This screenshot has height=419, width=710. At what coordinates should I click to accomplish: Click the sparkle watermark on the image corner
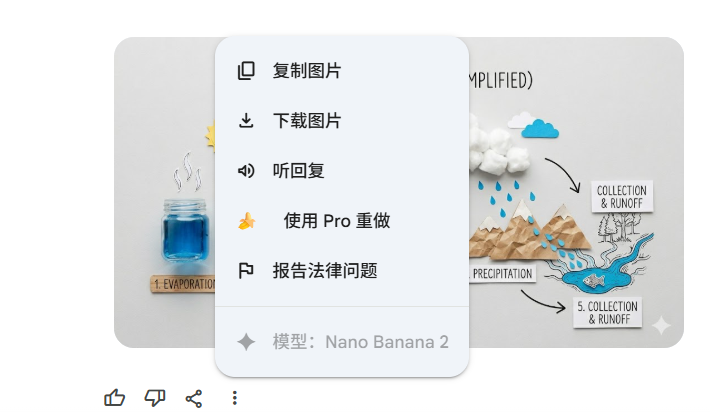(661, 325)
